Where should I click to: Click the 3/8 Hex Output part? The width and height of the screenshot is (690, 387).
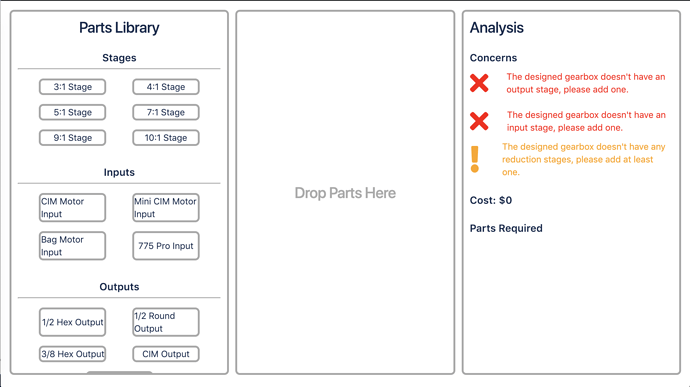[73, 354]
